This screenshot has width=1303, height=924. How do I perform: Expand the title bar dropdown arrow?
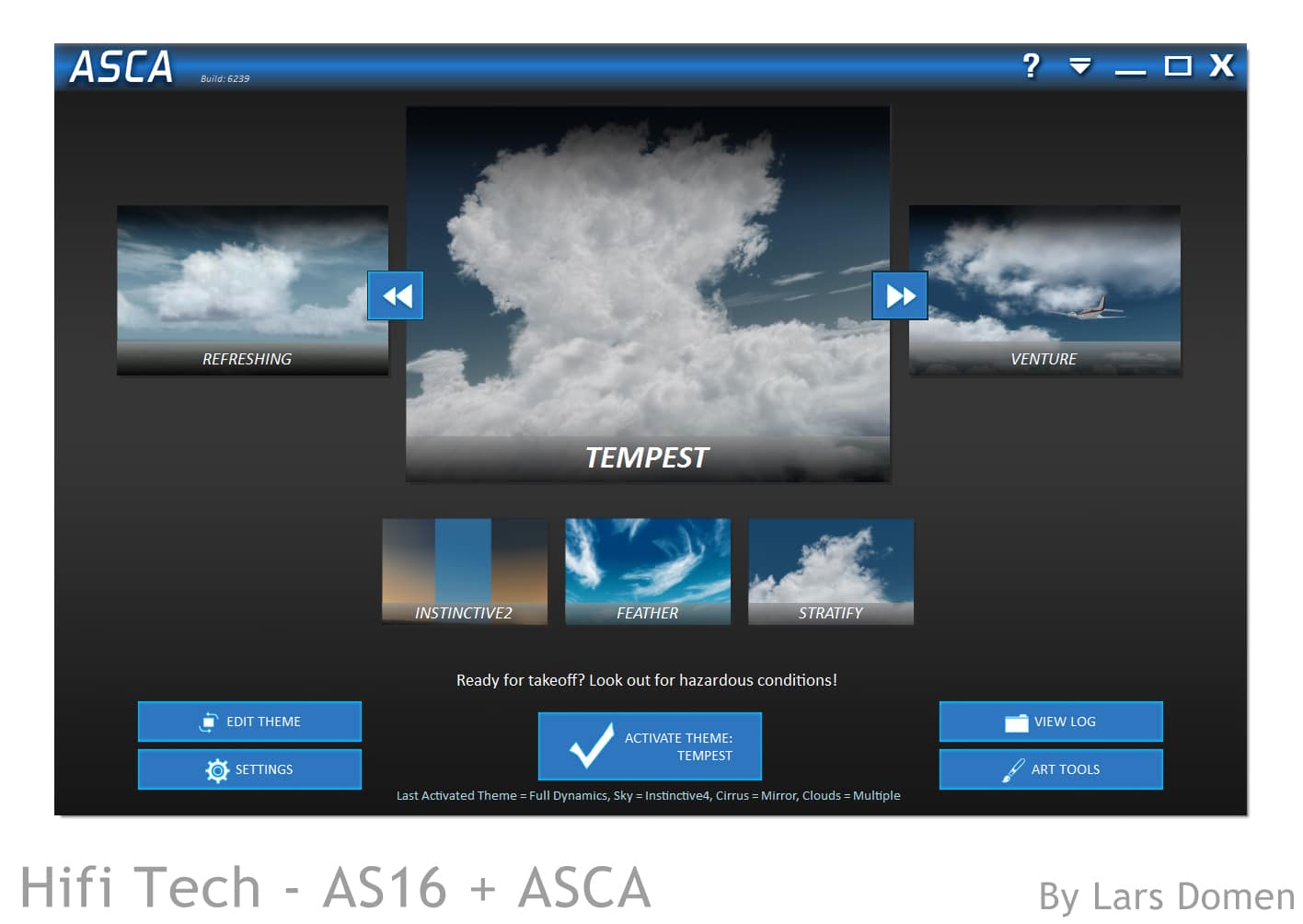1079,65
